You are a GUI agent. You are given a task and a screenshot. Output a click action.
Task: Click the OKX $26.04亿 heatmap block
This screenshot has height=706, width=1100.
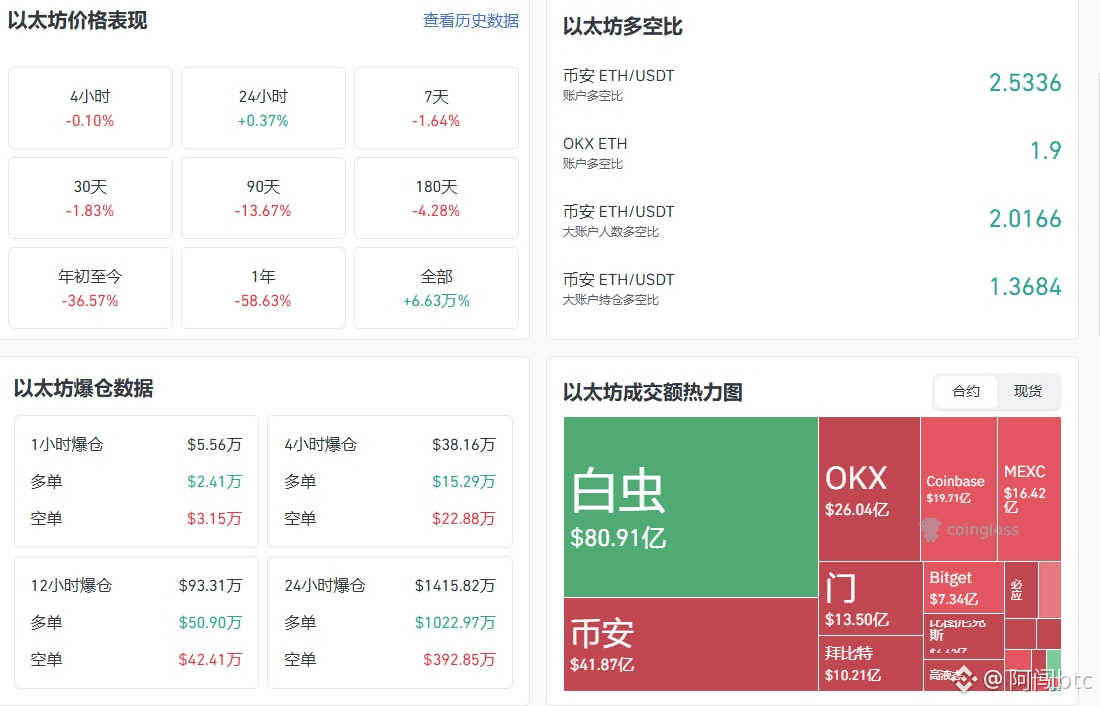pos(869,488)
